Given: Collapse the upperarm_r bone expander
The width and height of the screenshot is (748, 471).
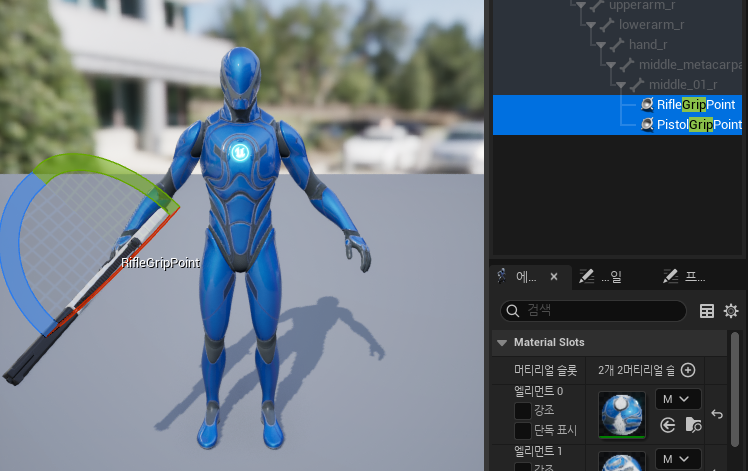Looking at the screenshot, I should click(x=581, y=6).
